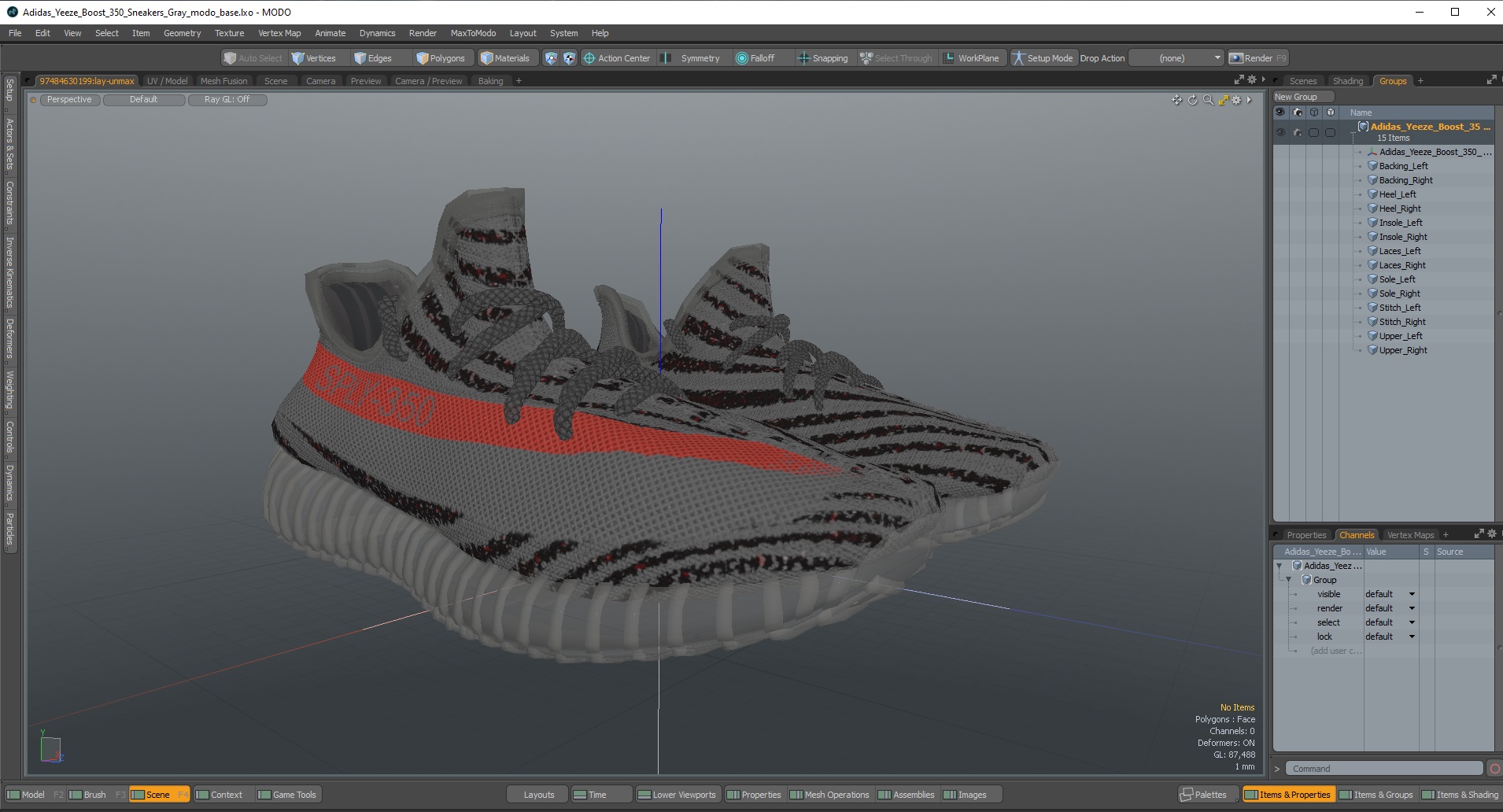
Task: Click the Game Tools layout button
Action: [287, 795]
